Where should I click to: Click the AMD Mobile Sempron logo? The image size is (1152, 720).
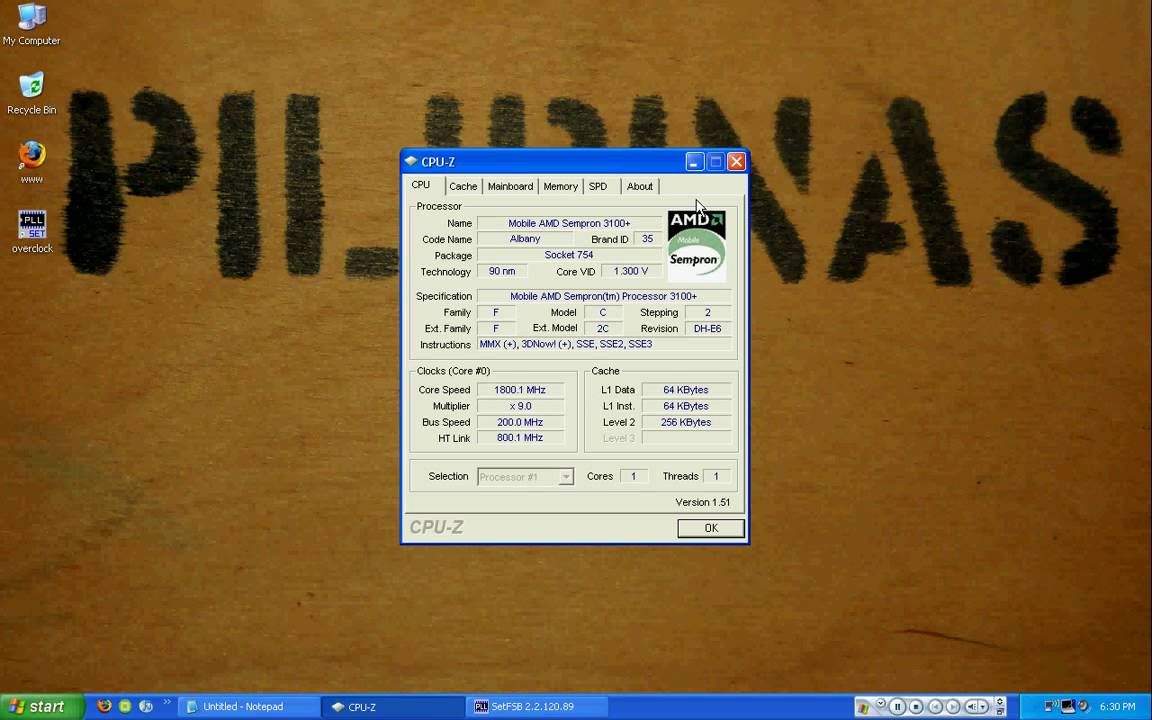coord(696,246)
